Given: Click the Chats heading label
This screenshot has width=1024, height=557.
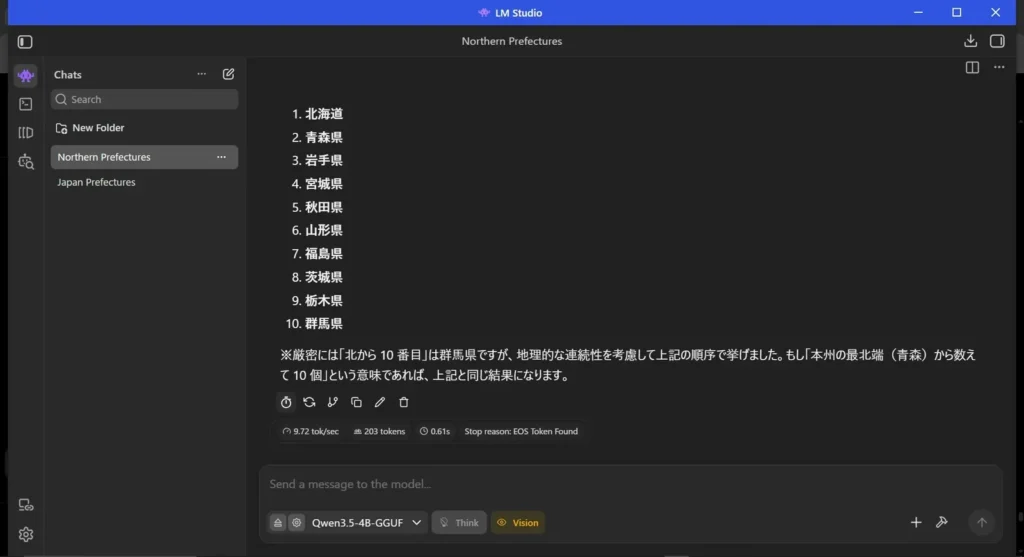Looking at the screenshot, I should click(68, 75).
